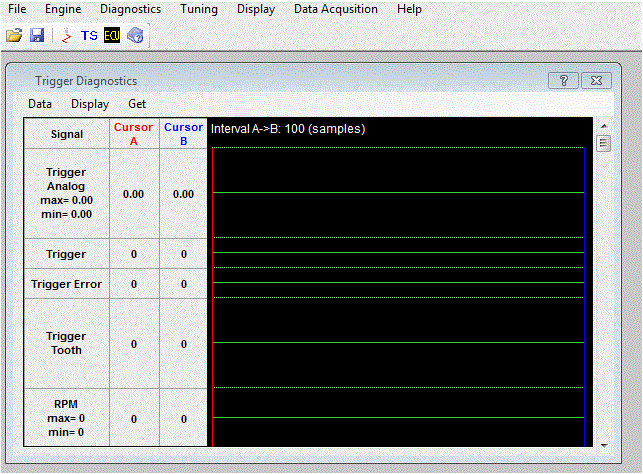The height and width of the screenshot is (474, 643).
Task: Click the blue TS toolbar icon
Action: (89, 36)
